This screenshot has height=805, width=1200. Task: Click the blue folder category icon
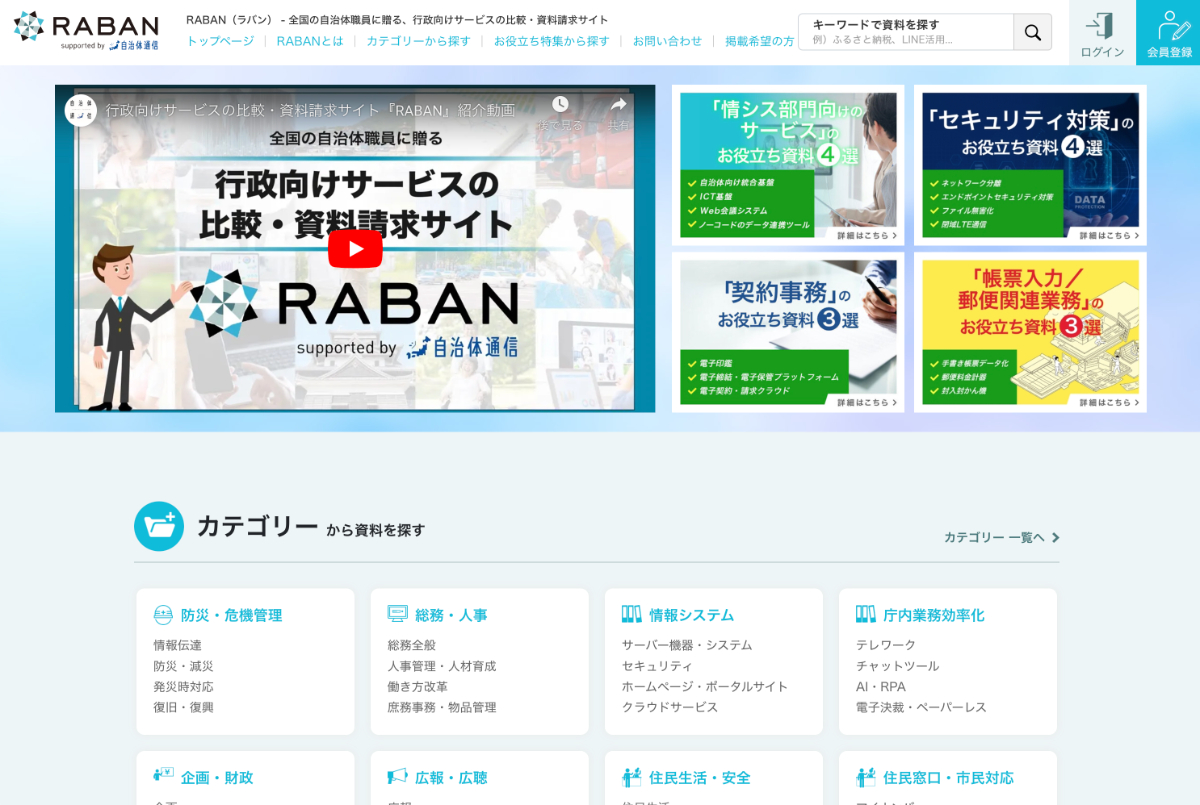click(159, 526)
